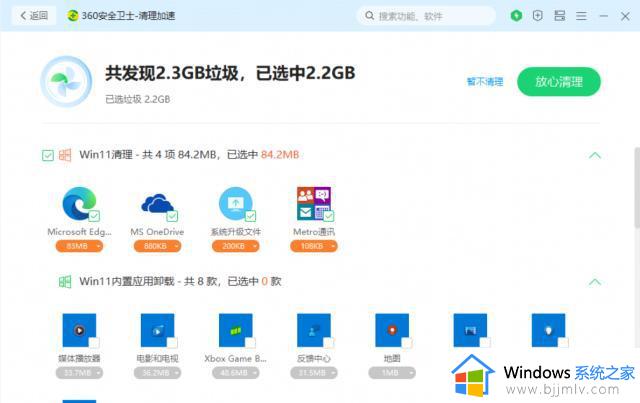Collapse the Win11内置应用卸载 section chevron
The height and width of the screenshot is (403, 640).
coord(595,282)
